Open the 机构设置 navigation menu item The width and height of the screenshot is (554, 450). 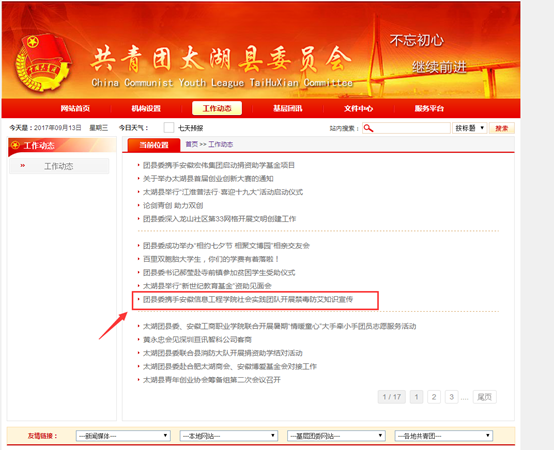point(146,108)
